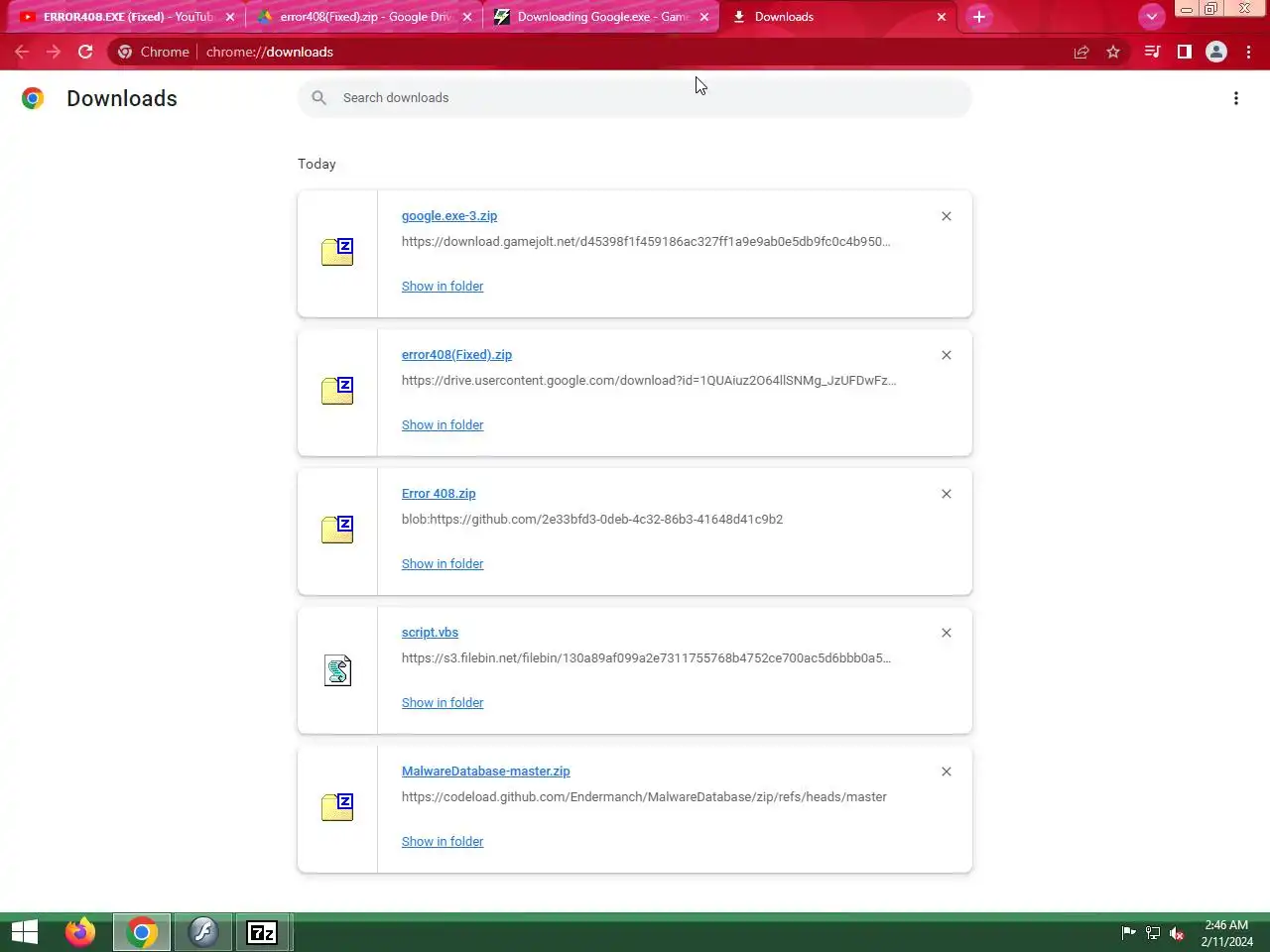Open the google.exe-3.zip file link
Viewport: 1270px width, 952px height.
(449, 216)
